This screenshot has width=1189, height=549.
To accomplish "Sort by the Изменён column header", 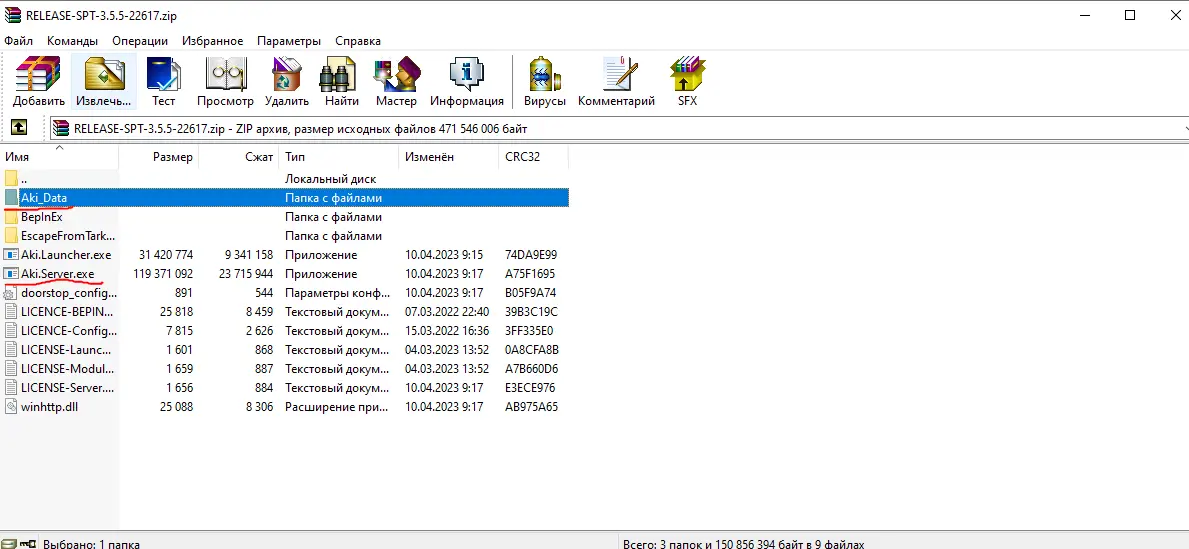I will click(448, 157).
